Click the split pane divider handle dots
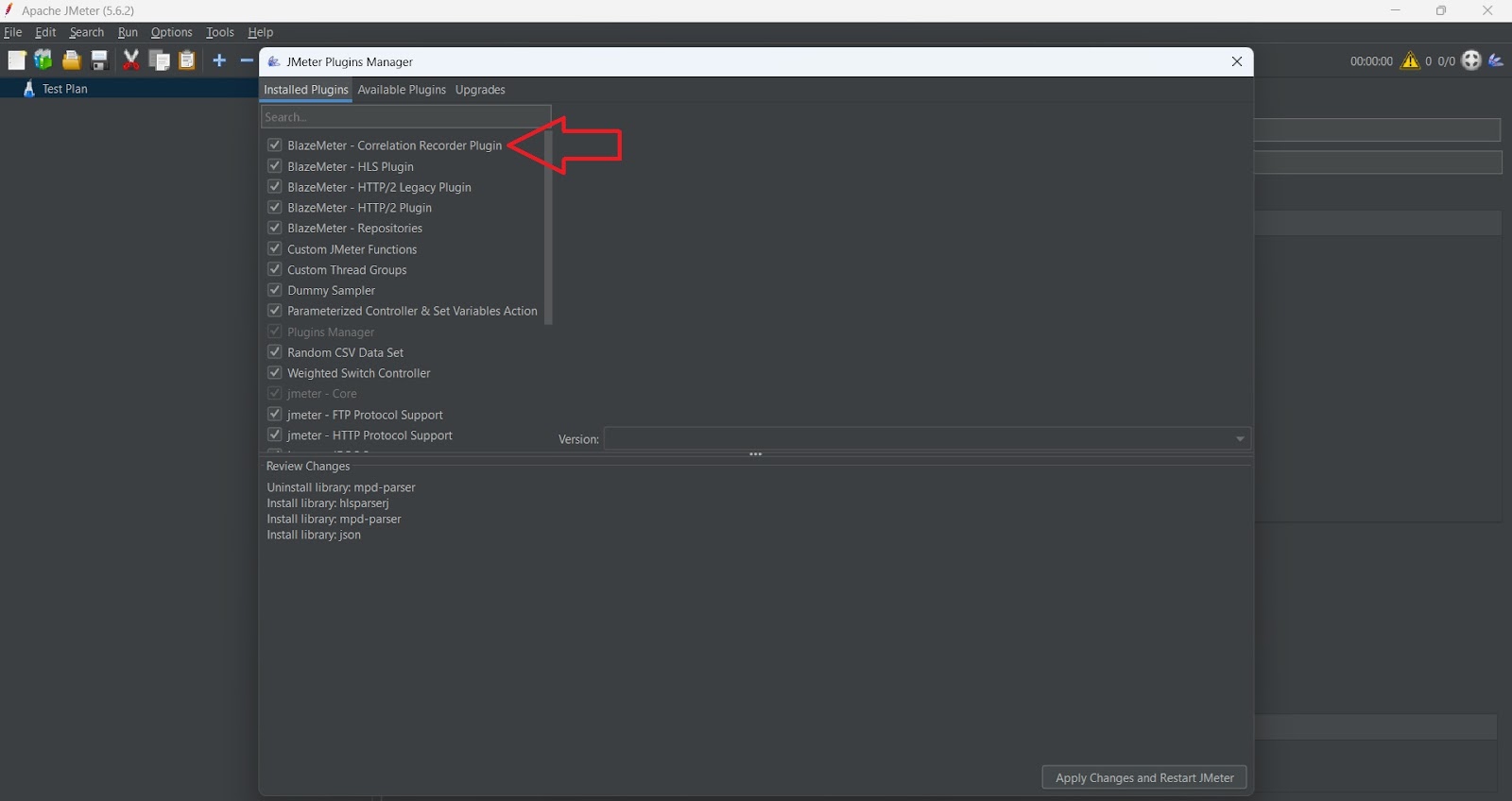 (x=756, y=454)
